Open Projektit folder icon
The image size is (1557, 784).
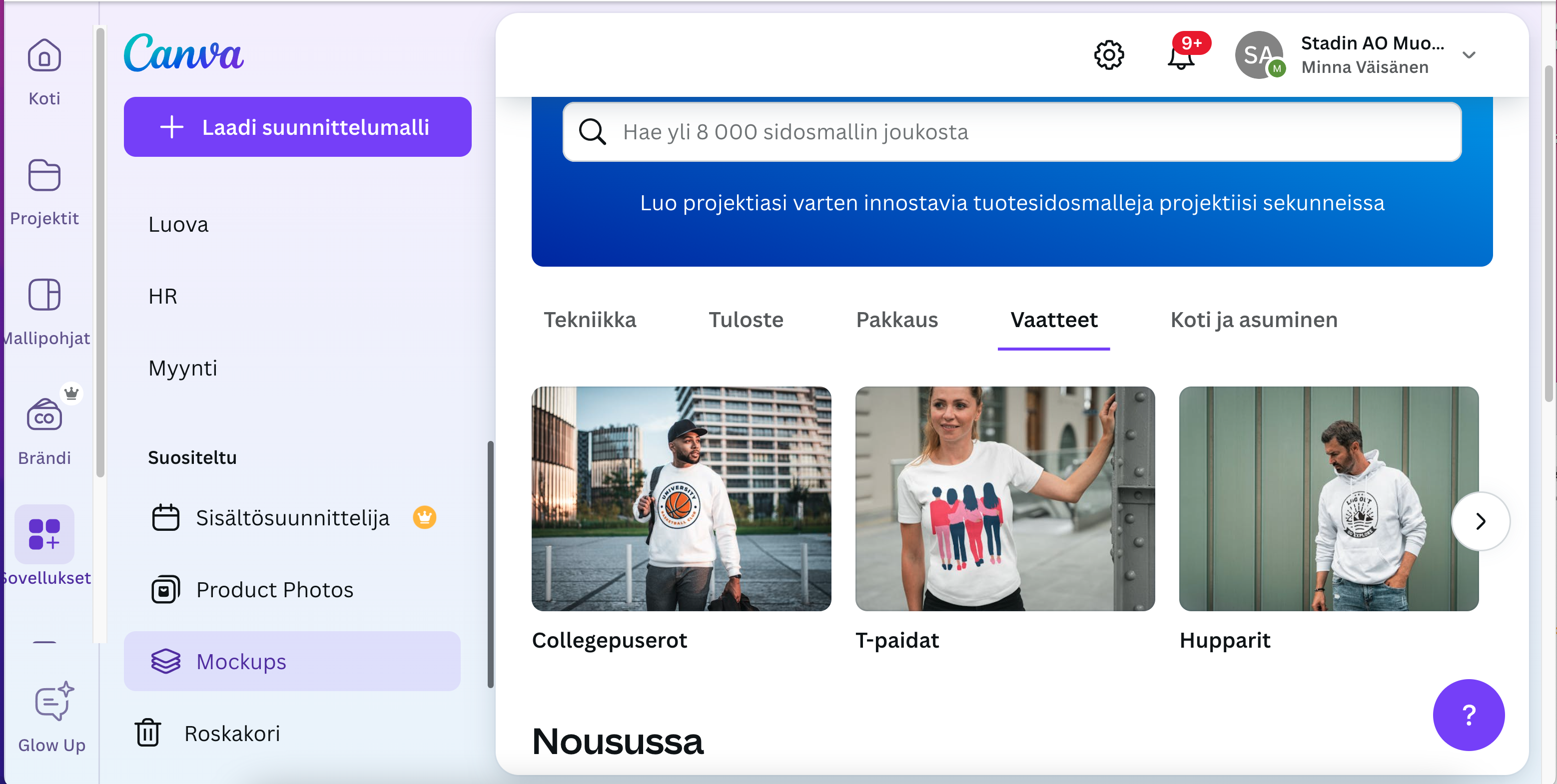click(x=44, y=176)
